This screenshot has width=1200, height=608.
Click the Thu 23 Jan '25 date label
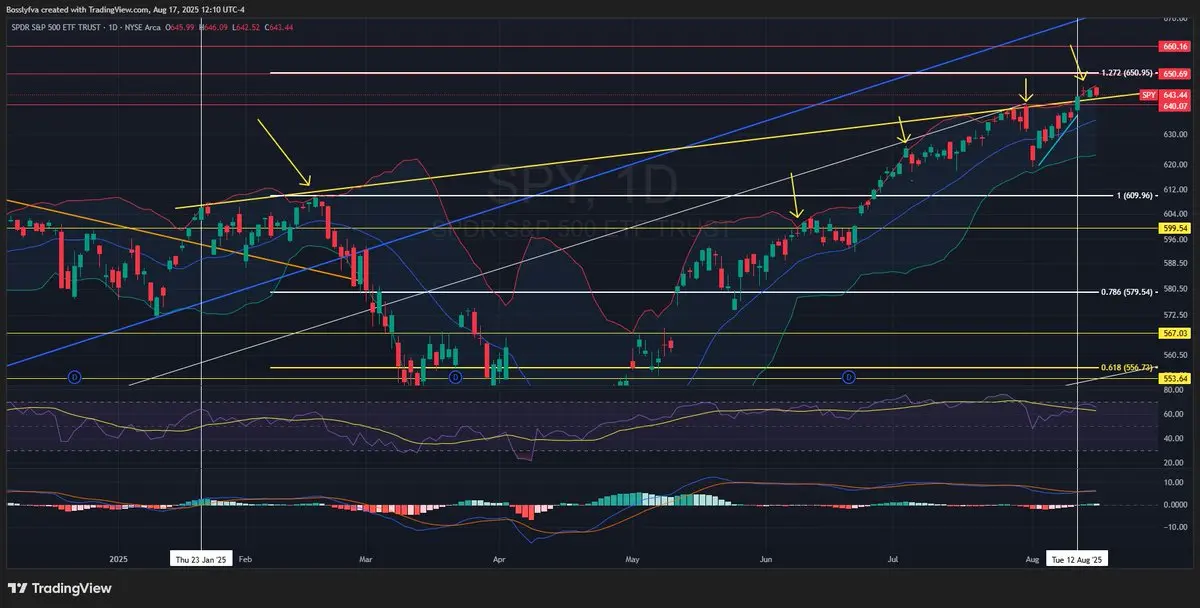click(x=202, y=559)
